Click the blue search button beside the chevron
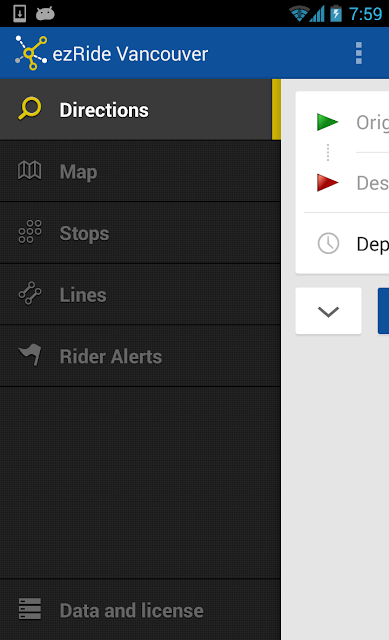Viewport: 389px width, 640px height. (x=383, y=311)
